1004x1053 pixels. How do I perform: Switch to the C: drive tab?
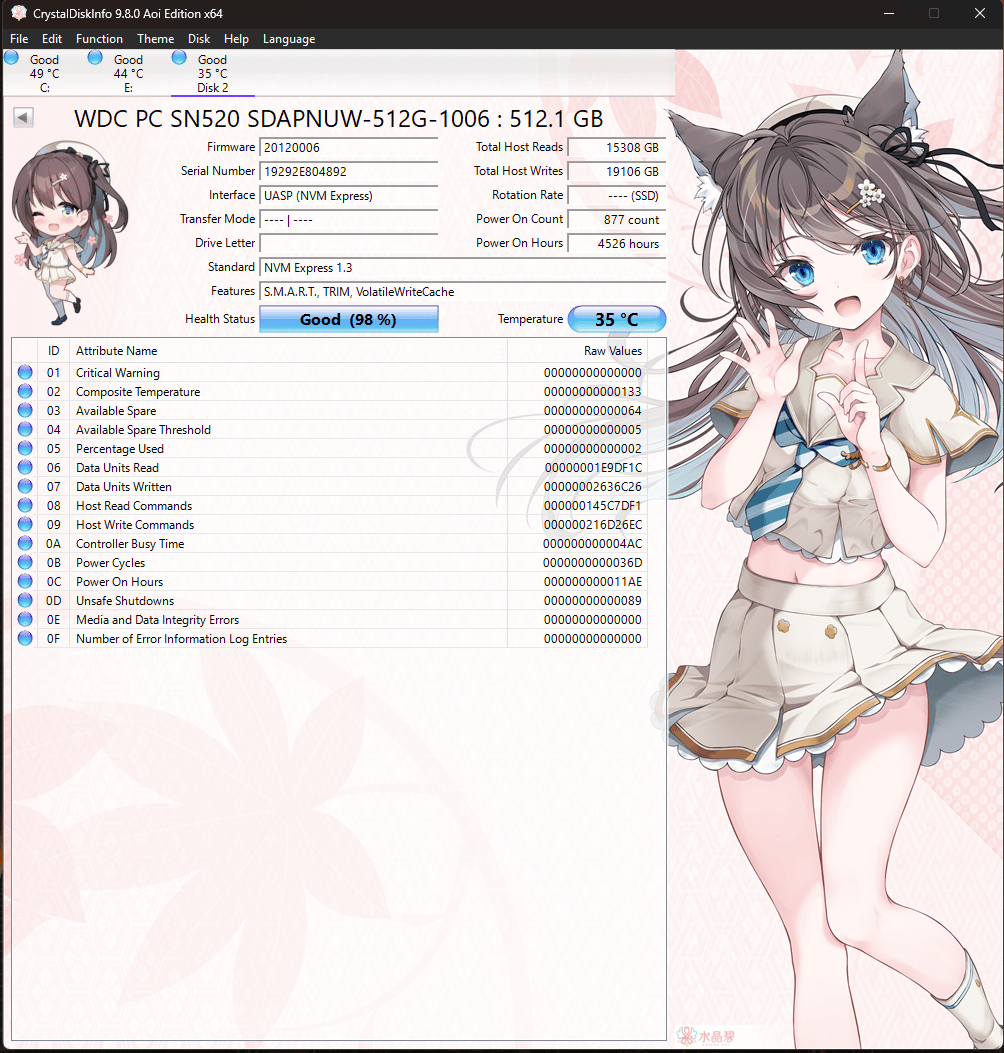(44, 73)
